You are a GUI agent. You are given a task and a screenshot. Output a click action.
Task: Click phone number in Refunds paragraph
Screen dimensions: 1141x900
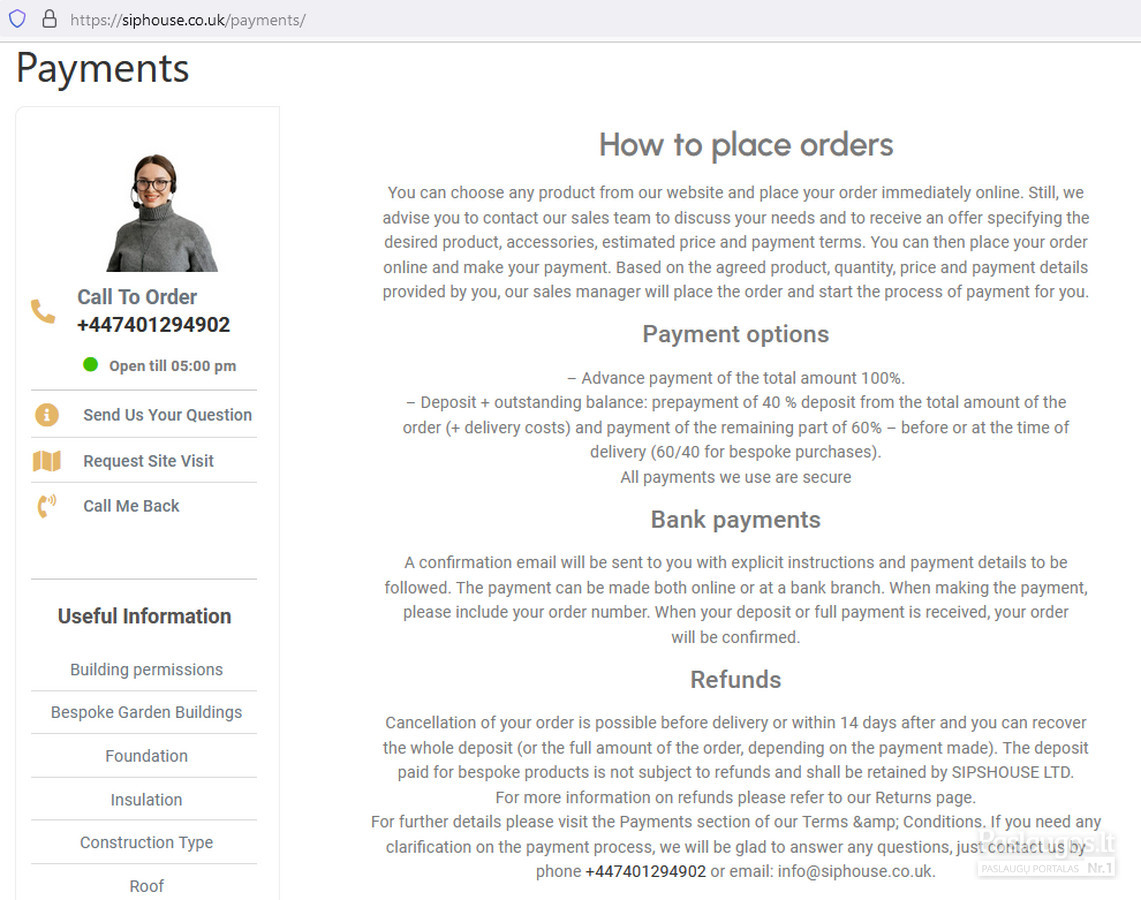pos(645,872)
